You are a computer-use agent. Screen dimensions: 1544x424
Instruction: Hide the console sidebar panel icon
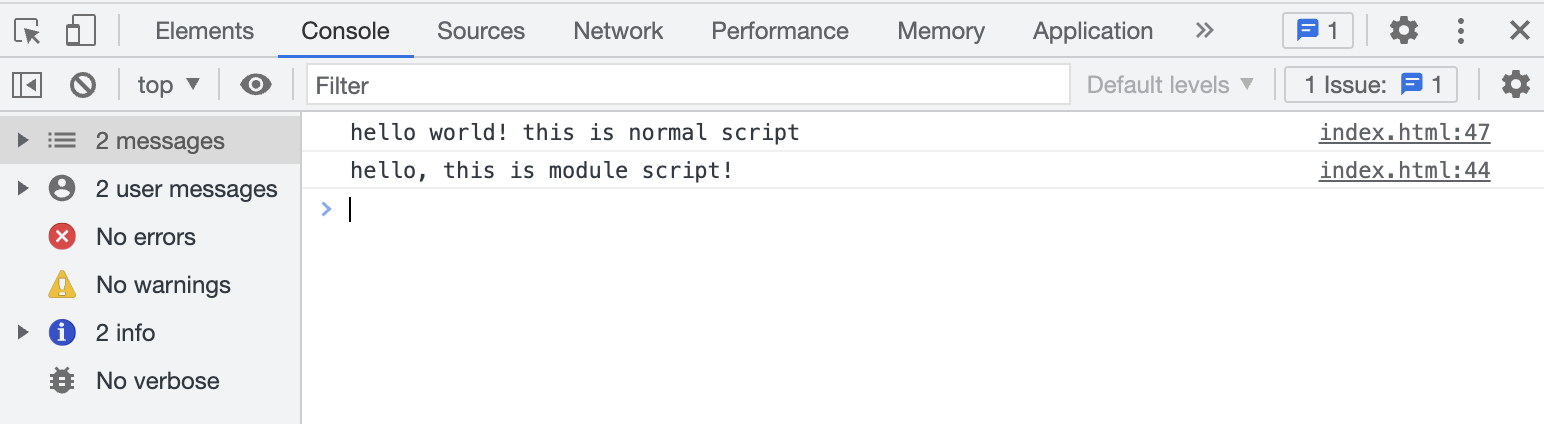coord(28,85)
